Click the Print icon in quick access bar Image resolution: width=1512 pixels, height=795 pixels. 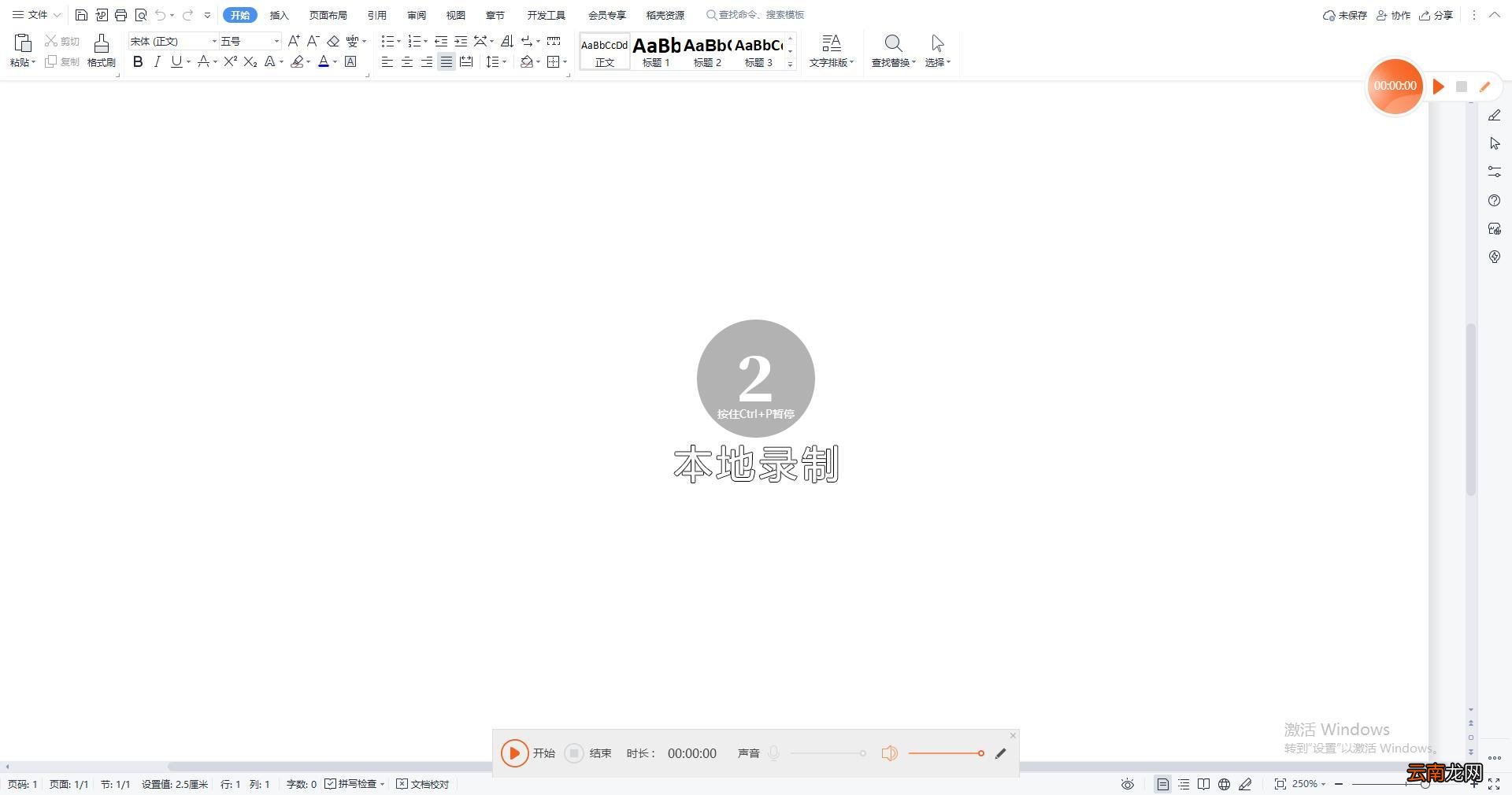coord(120,15)
